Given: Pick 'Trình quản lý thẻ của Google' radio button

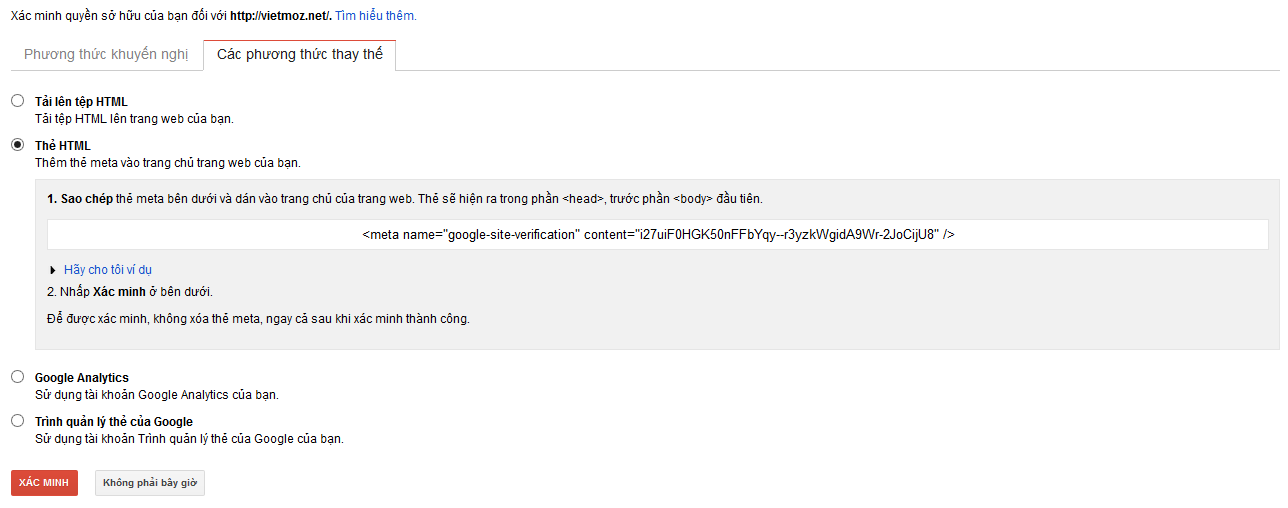Looking at the screenshot, I should 17,421.
